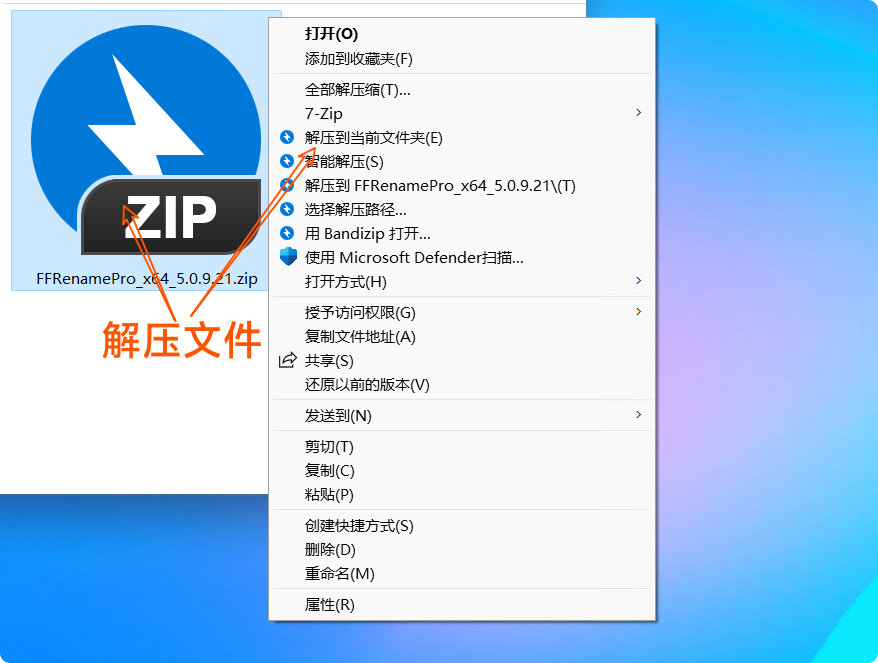Select 复制文件地址(A) menu entry
Viewport: 878px width, 663px height.
pos(360,337)
